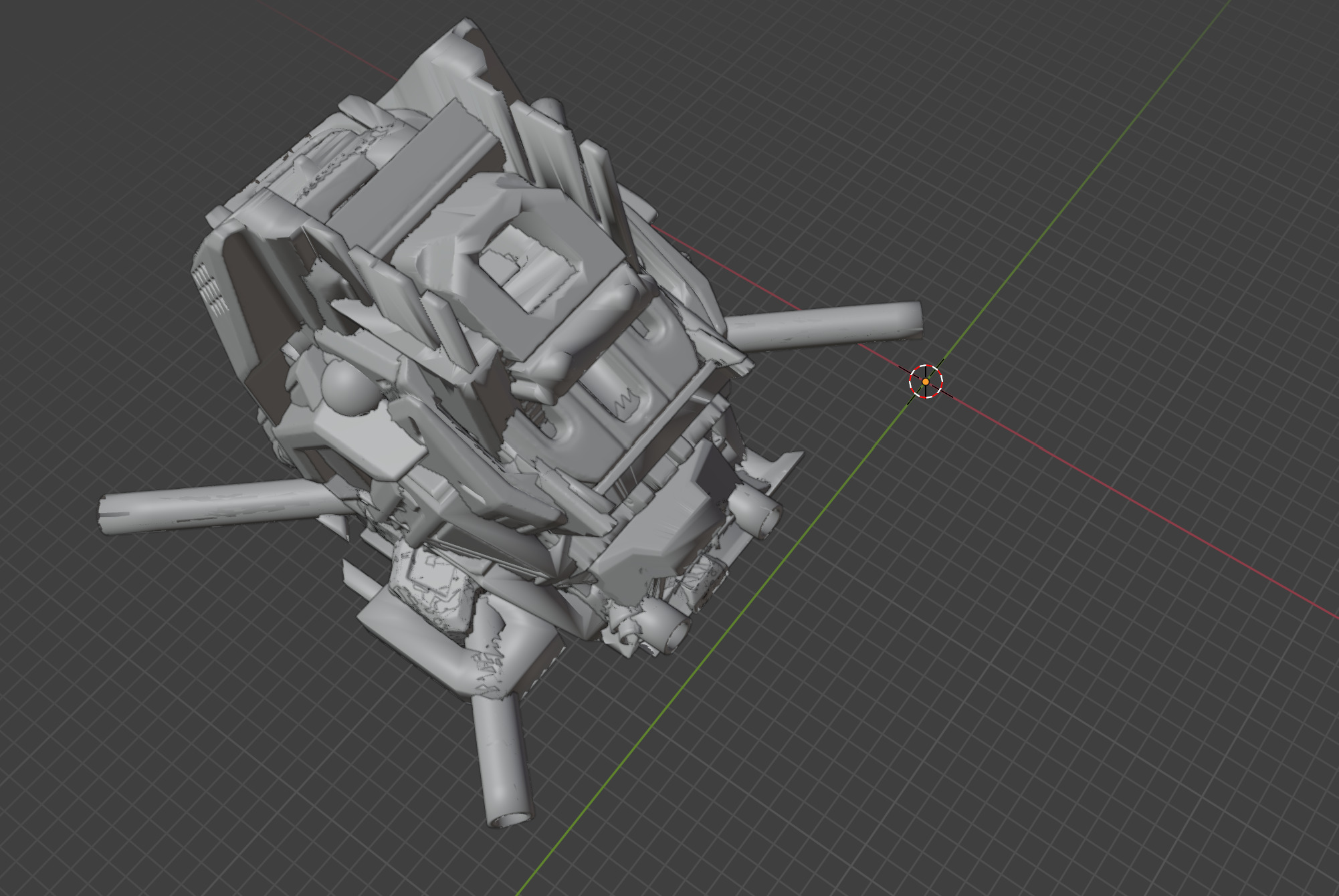Click the 3D cursor at world origin
1339x896 pixels.
click(926, 381)
